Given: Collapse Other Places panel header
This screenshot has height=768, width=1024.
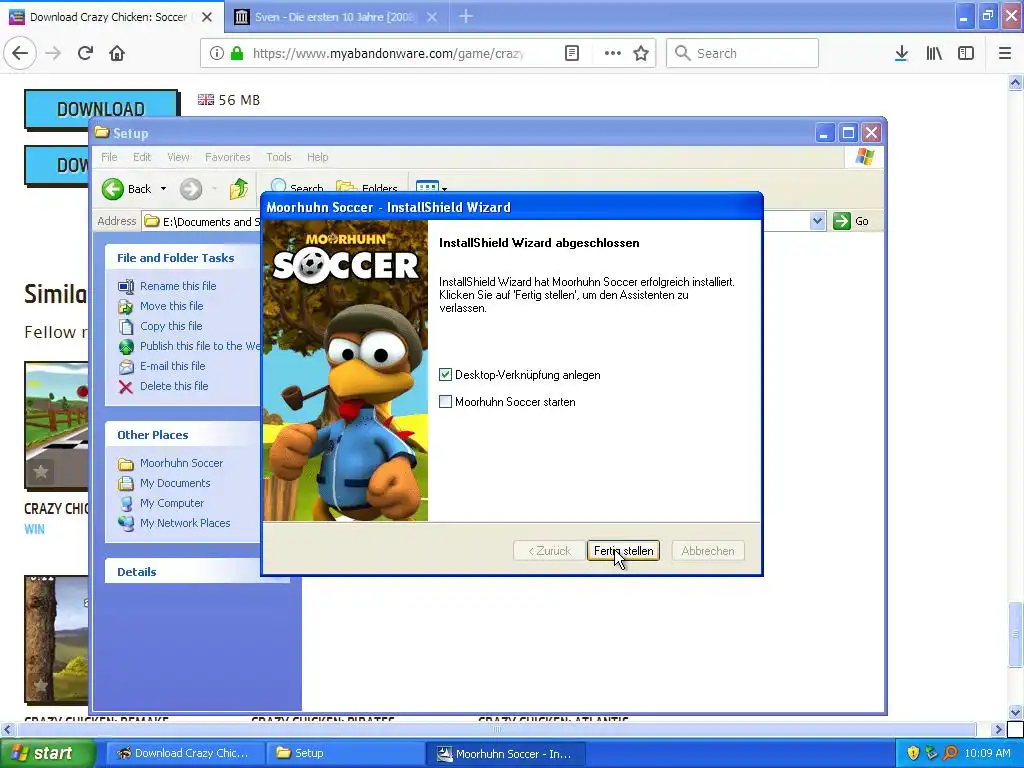Looking at the screenshot, I should tap(183, 434).
